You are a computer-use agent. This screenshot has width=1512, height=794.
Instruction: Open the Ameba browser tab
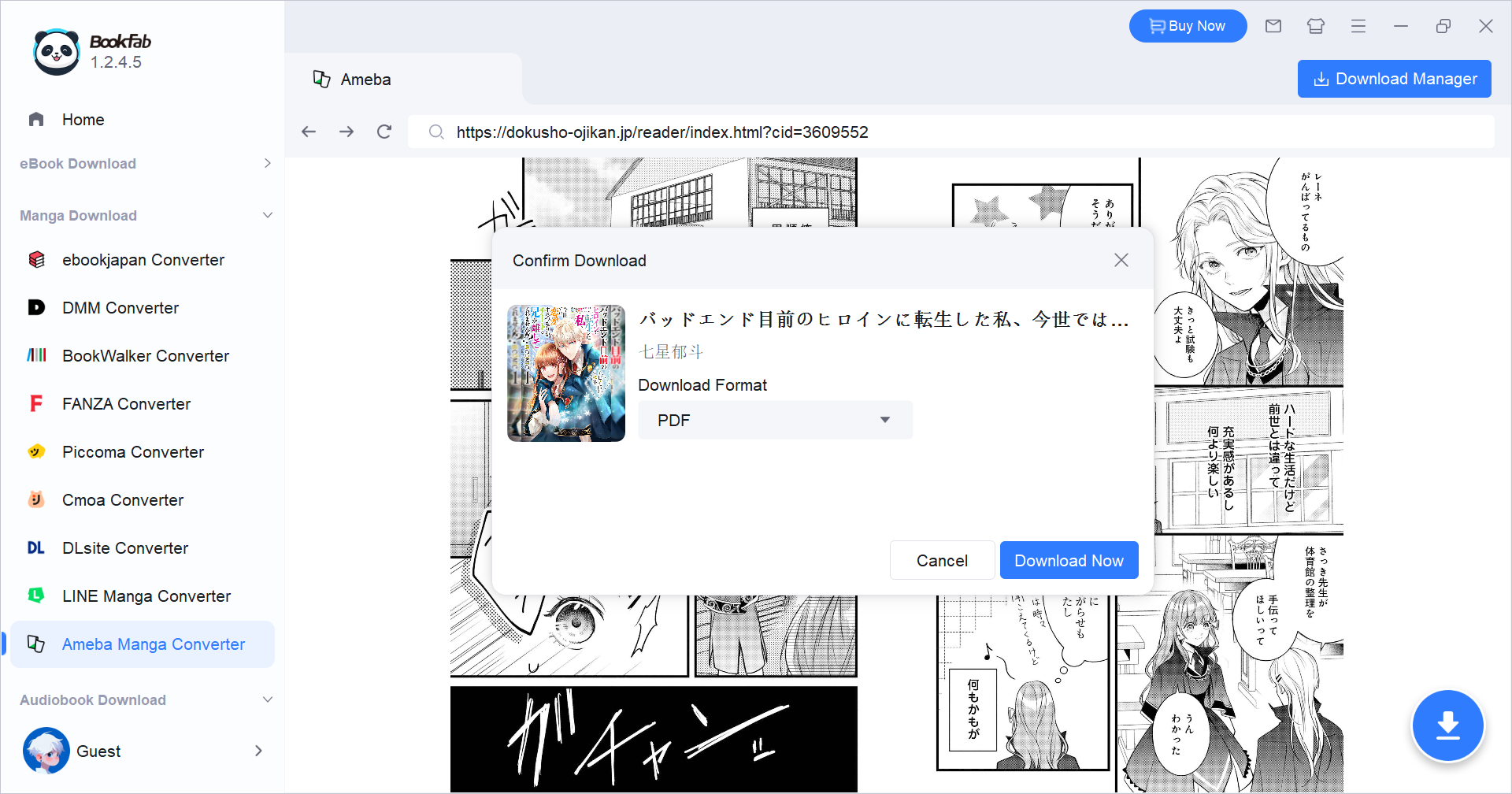pyautogui.click(x=403, y=79)
